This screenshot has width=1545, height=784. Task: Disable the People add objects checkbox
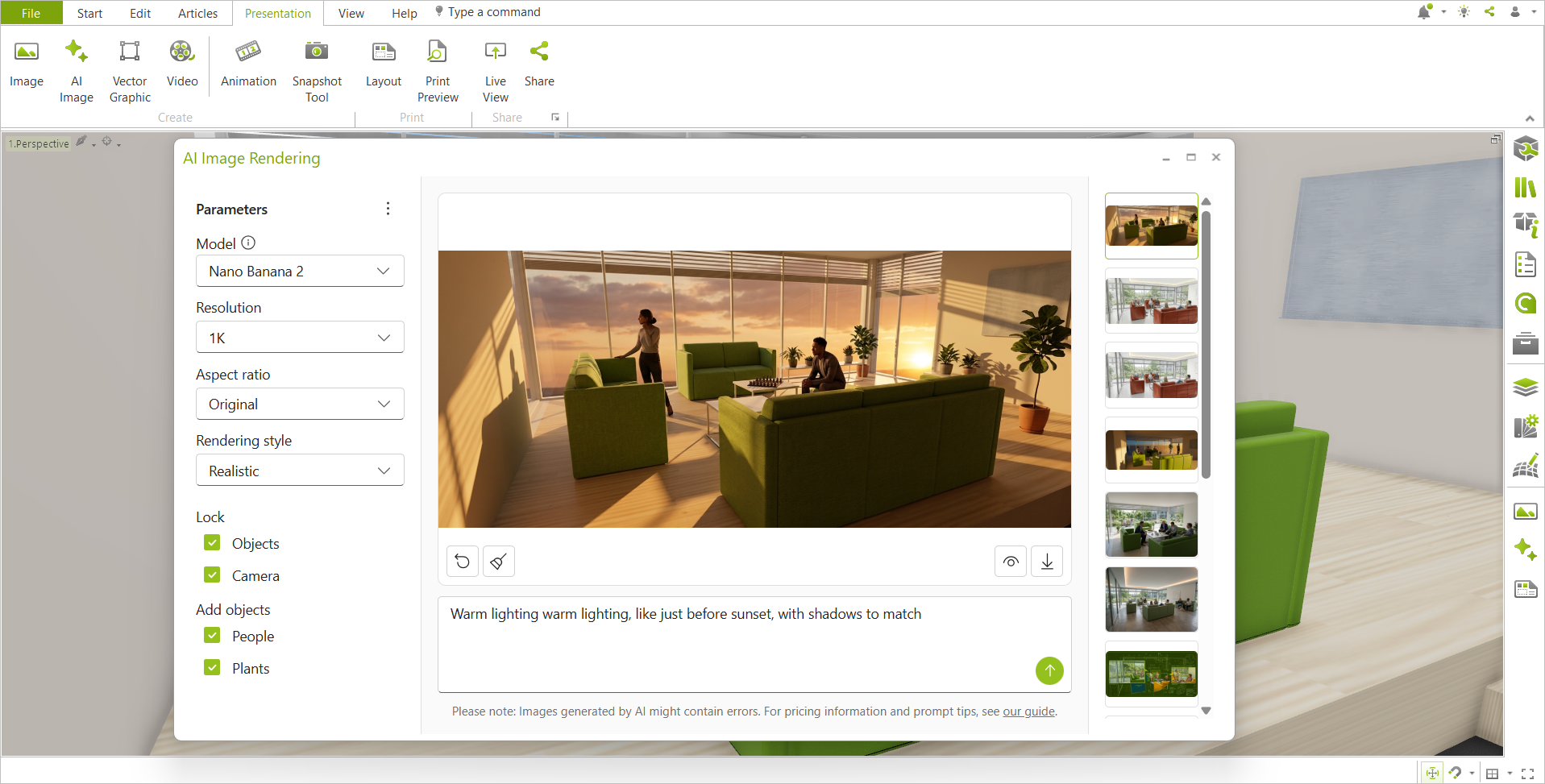(212, 636)
